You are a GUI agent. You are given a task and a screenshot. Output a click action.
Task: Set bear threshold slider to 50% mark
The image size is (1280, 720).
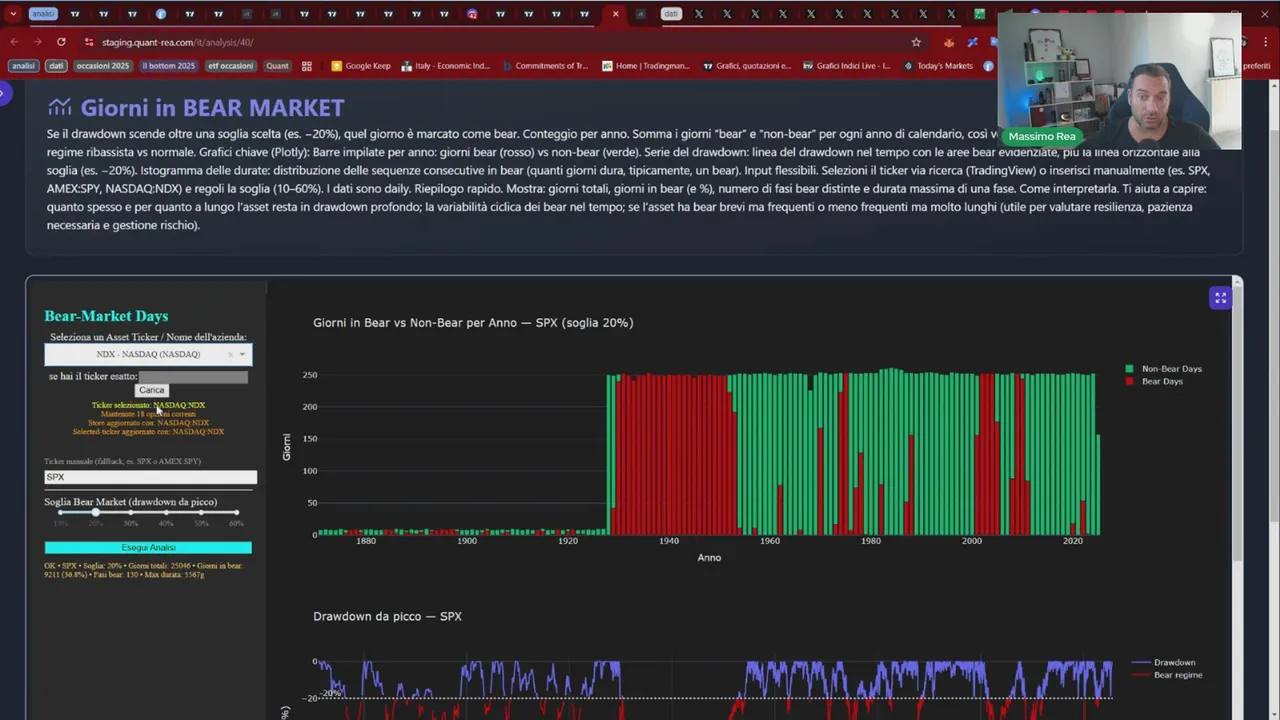[x=201, y=513]
